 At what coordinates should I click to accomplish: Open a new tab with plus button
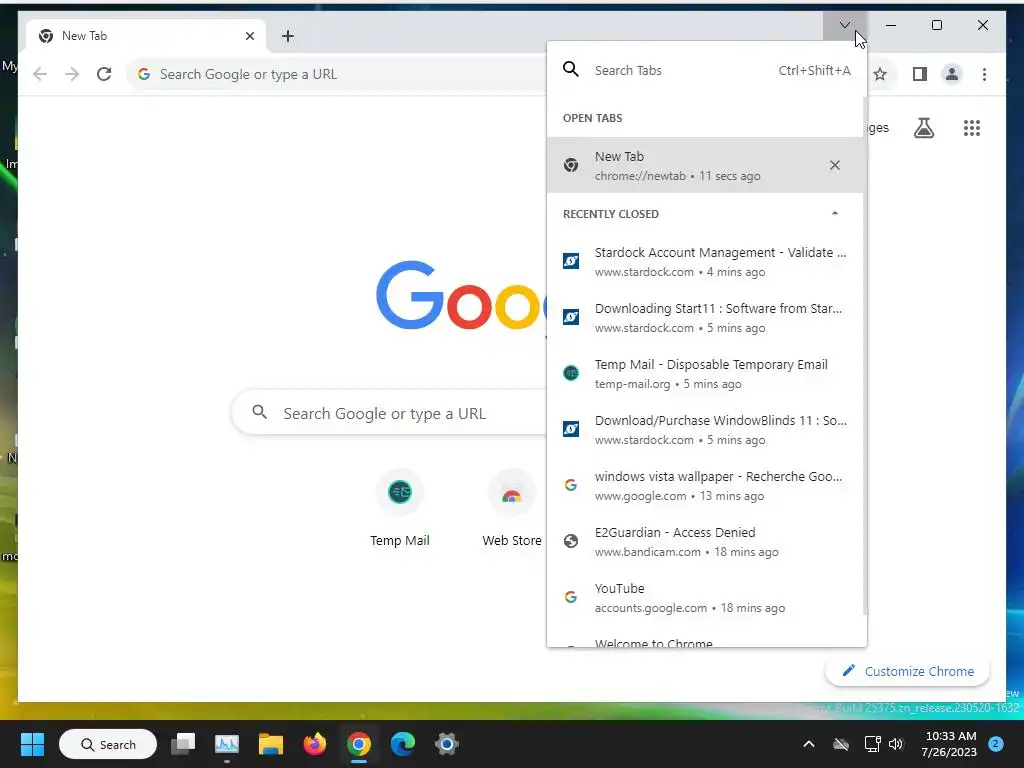click(x=287, y=36)
